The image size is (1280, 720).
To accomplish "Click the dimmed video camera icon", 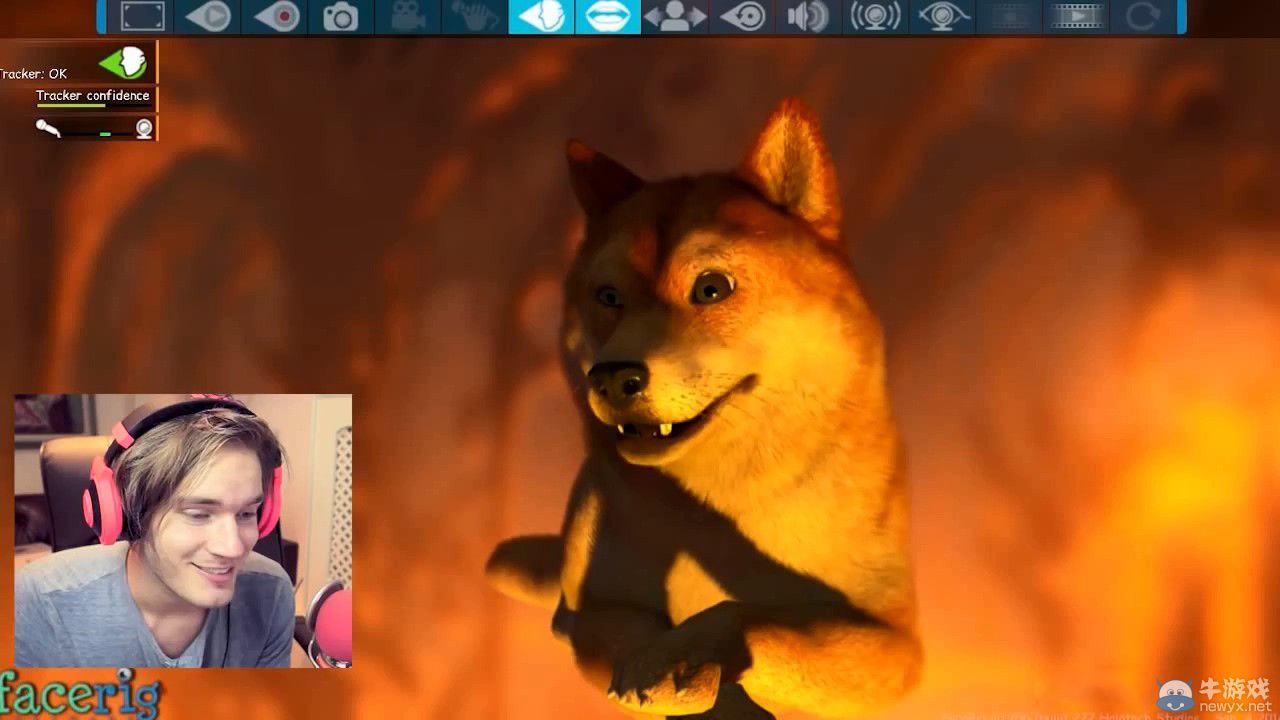I will coord(408,16).
